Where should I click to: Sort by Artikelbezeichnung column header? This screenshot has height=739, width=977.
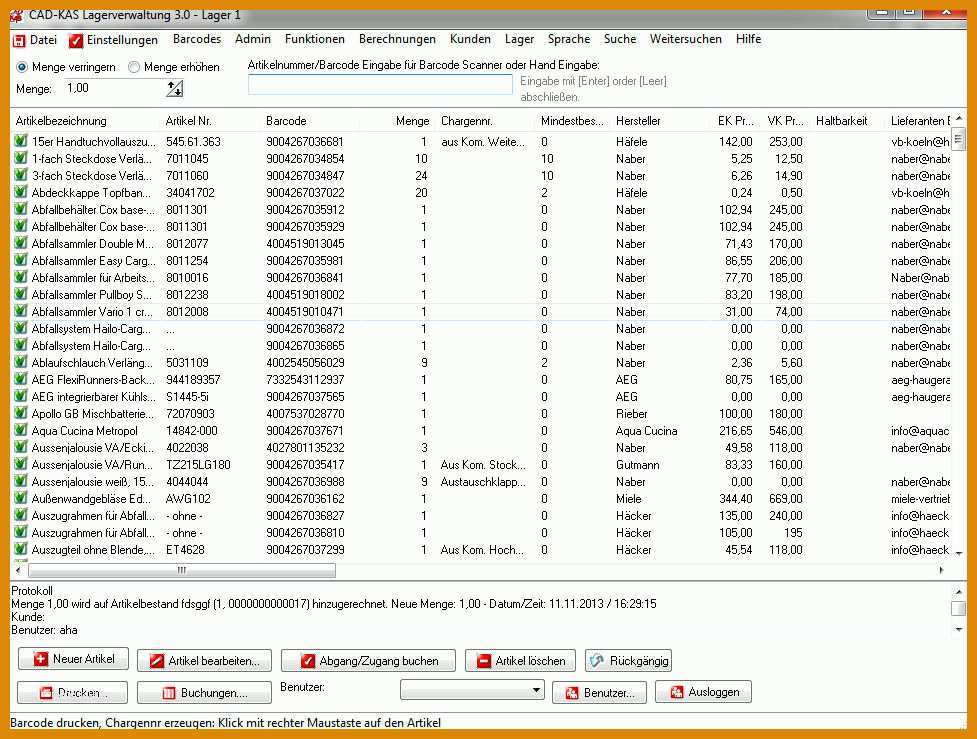point(61,121)
